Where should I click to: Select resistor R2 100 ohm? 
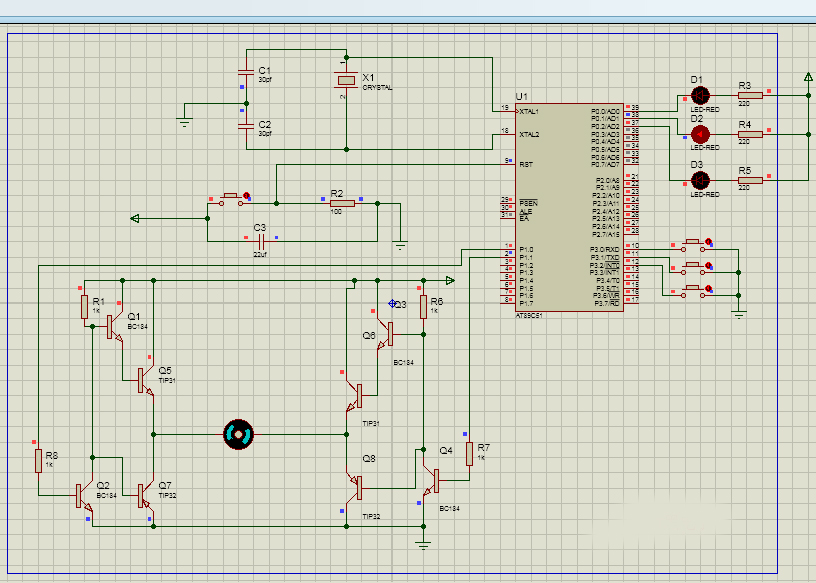pos(342,204)
